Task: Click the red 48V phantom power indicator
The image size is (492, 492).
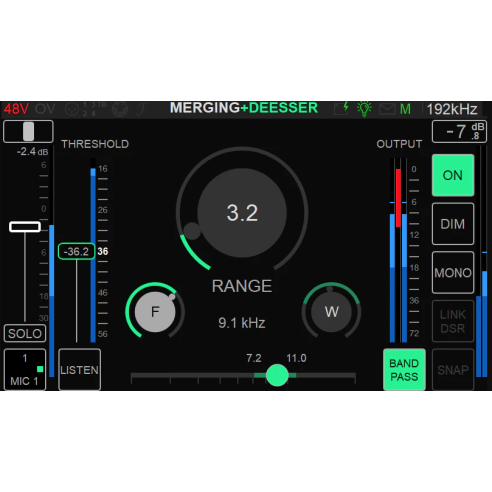Action: point(16,109)
